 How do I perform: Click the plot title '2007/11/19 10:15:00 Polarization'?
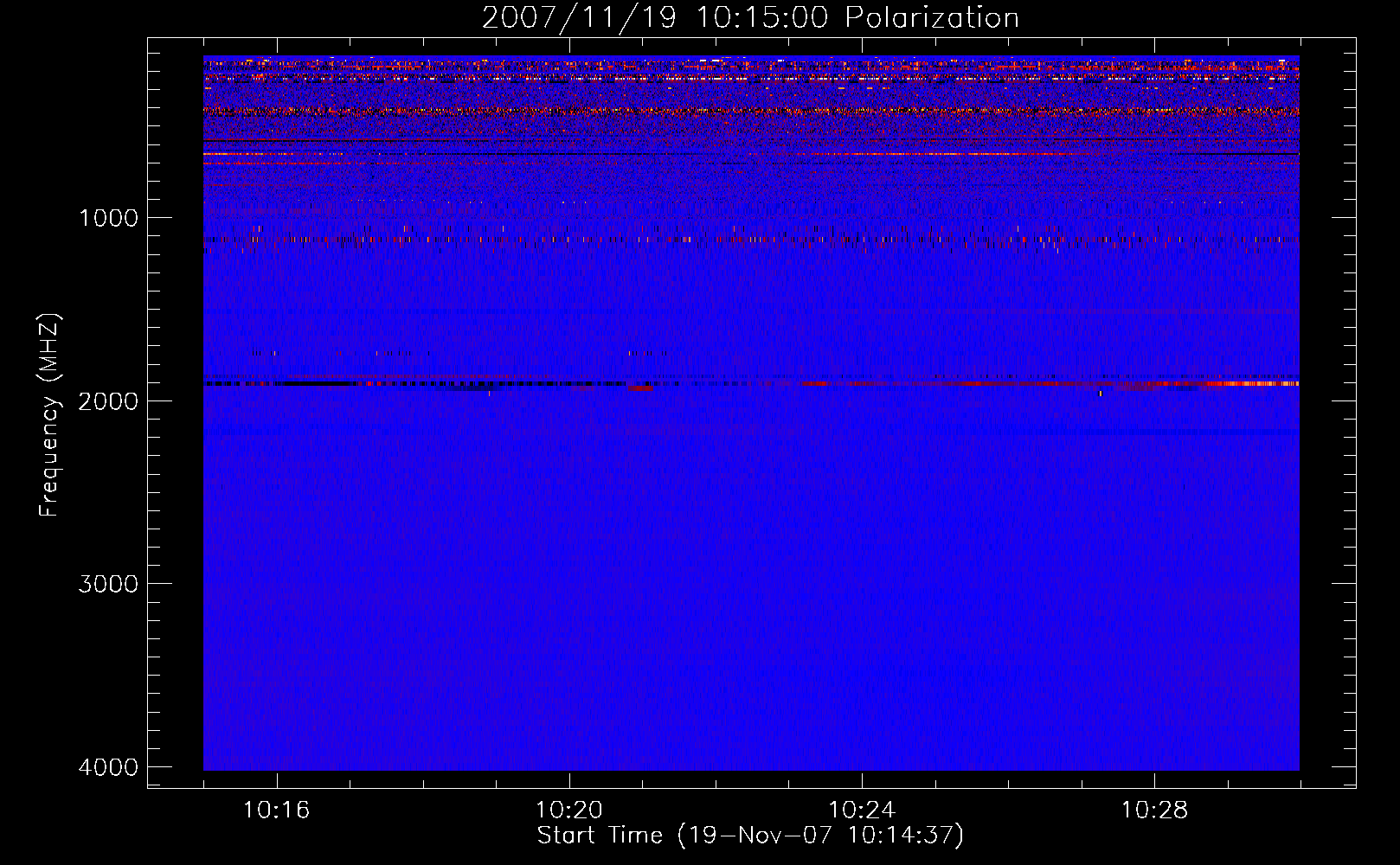[750, 18]
